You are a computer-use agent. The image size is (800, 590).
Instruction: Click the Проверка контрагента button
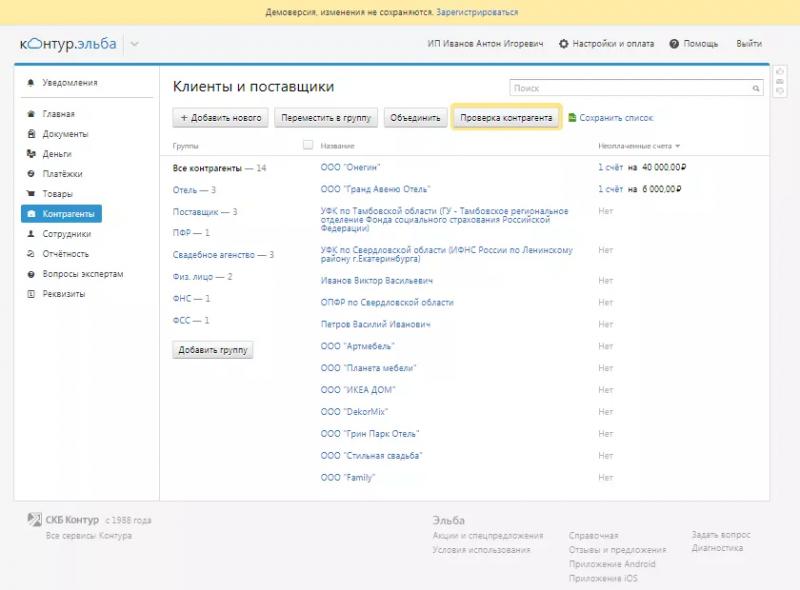505,118
